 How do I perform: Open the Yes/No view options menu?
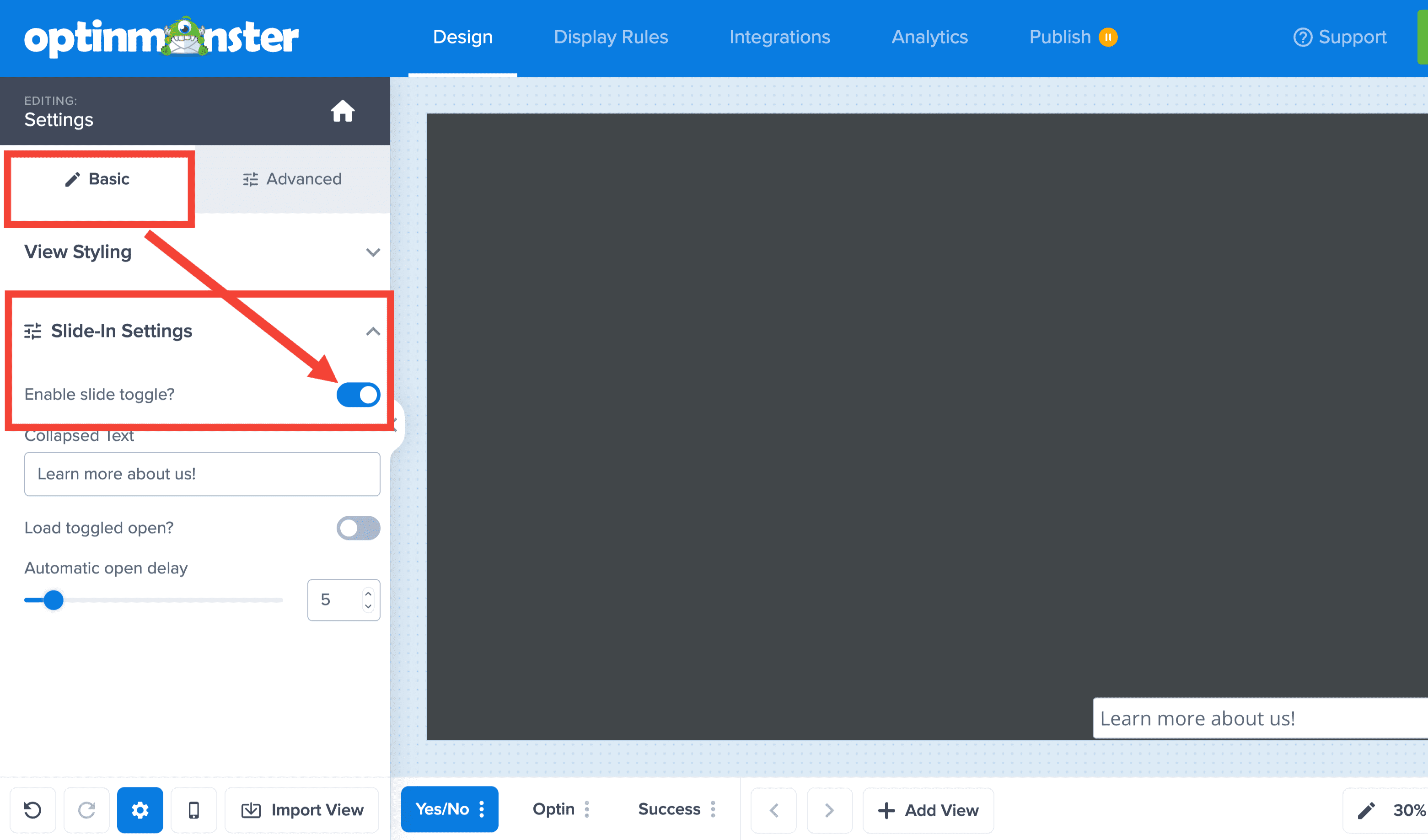(x=483, y=809)
